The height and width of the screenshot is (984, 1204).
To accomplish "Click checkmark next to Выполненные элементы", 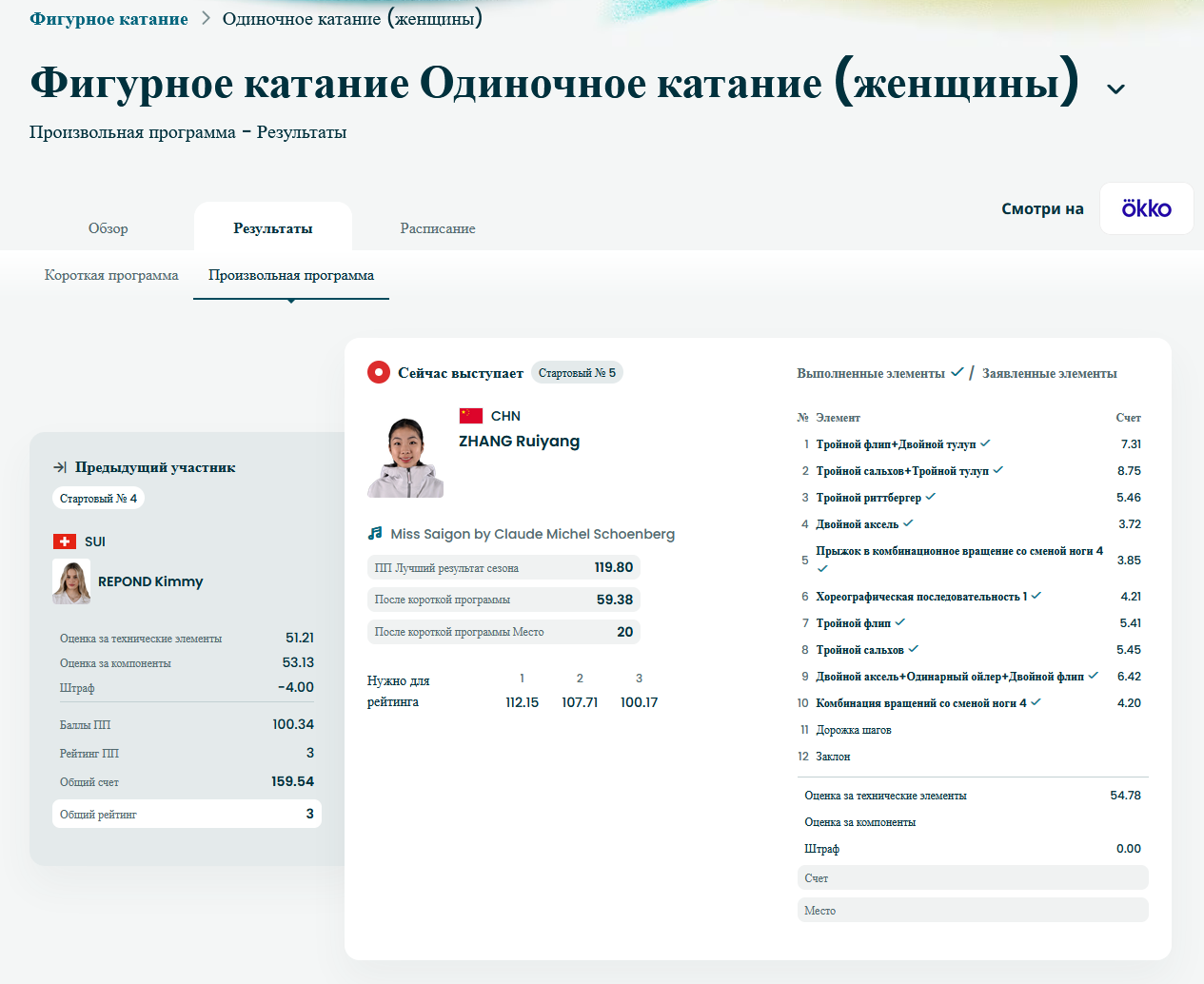I will click(x=957, y=372).
